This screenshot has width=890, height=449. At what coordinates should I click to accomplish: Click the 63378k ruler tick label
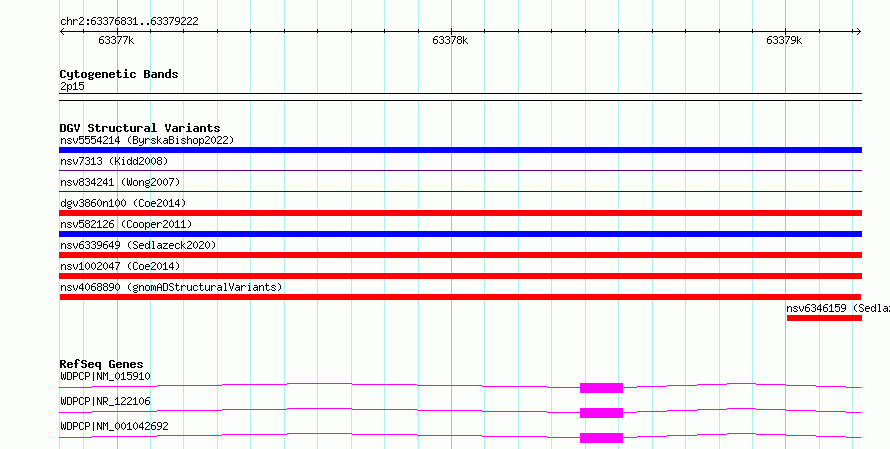(x=450, y=40)
